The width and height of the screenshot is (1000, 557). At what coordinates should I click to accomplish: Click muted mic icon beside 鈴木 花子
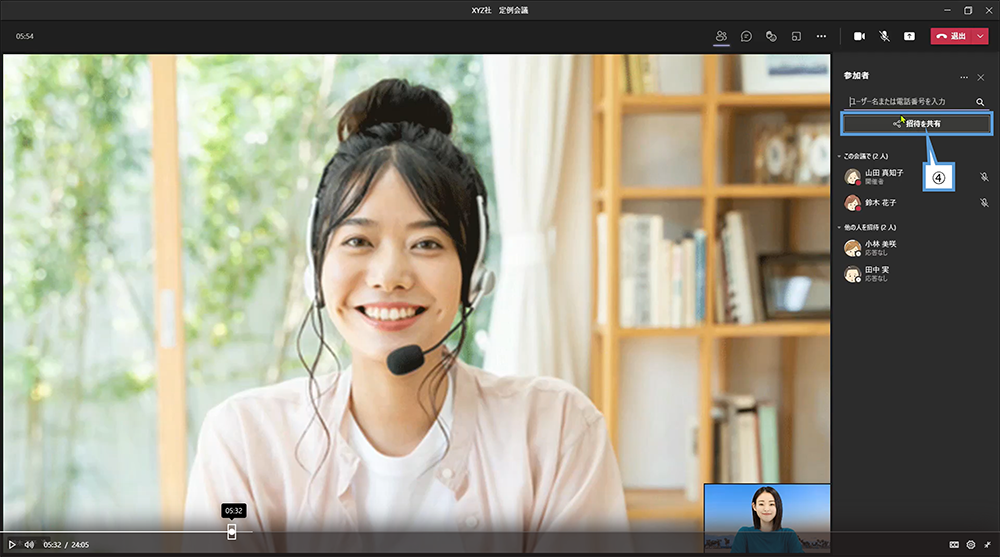pyautogui.click(x=984, y=203)
